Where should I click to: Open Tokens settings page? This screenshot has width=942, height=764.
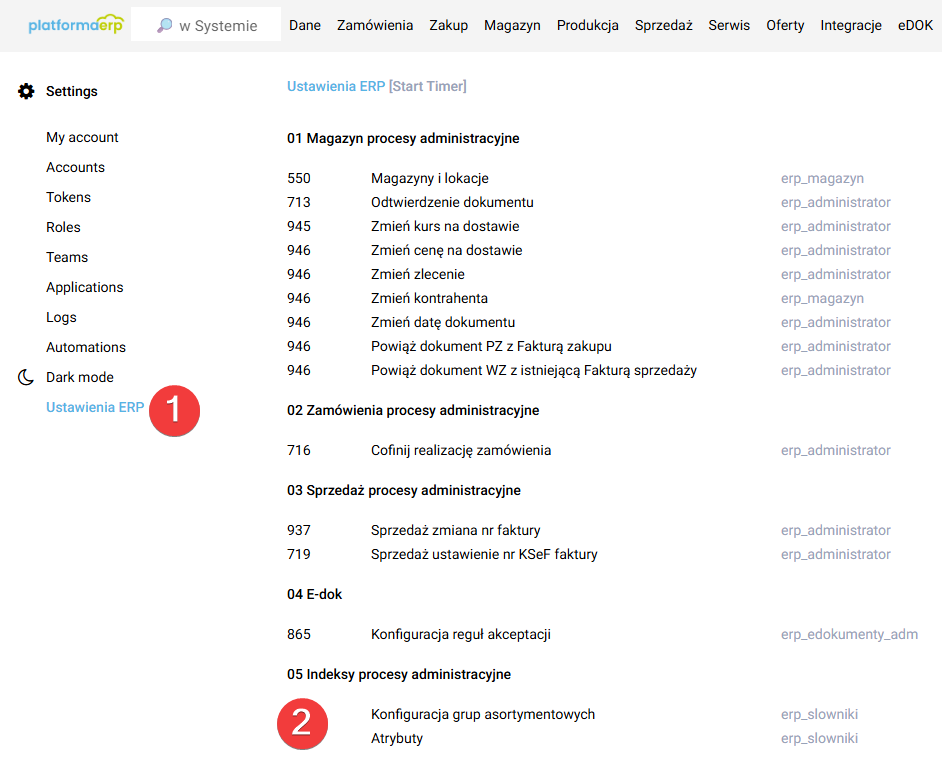(68, 197)
